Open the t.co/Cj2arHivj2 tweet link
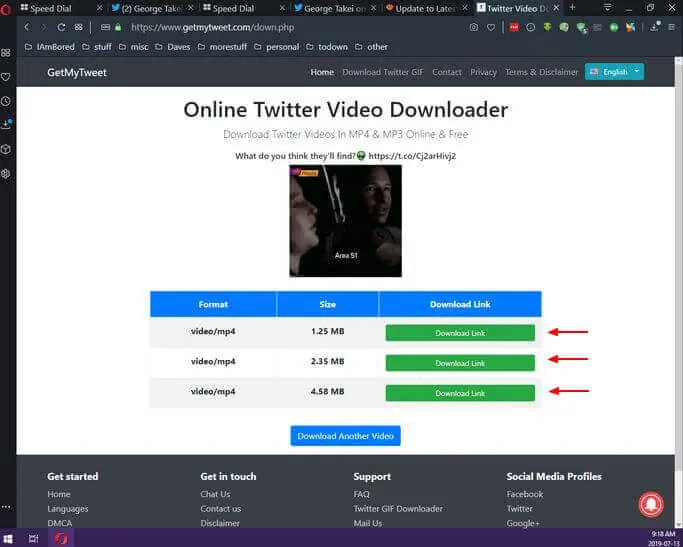The width and height of the screenshot is (683, 547). pyautogui.click(x=412, y=156)
